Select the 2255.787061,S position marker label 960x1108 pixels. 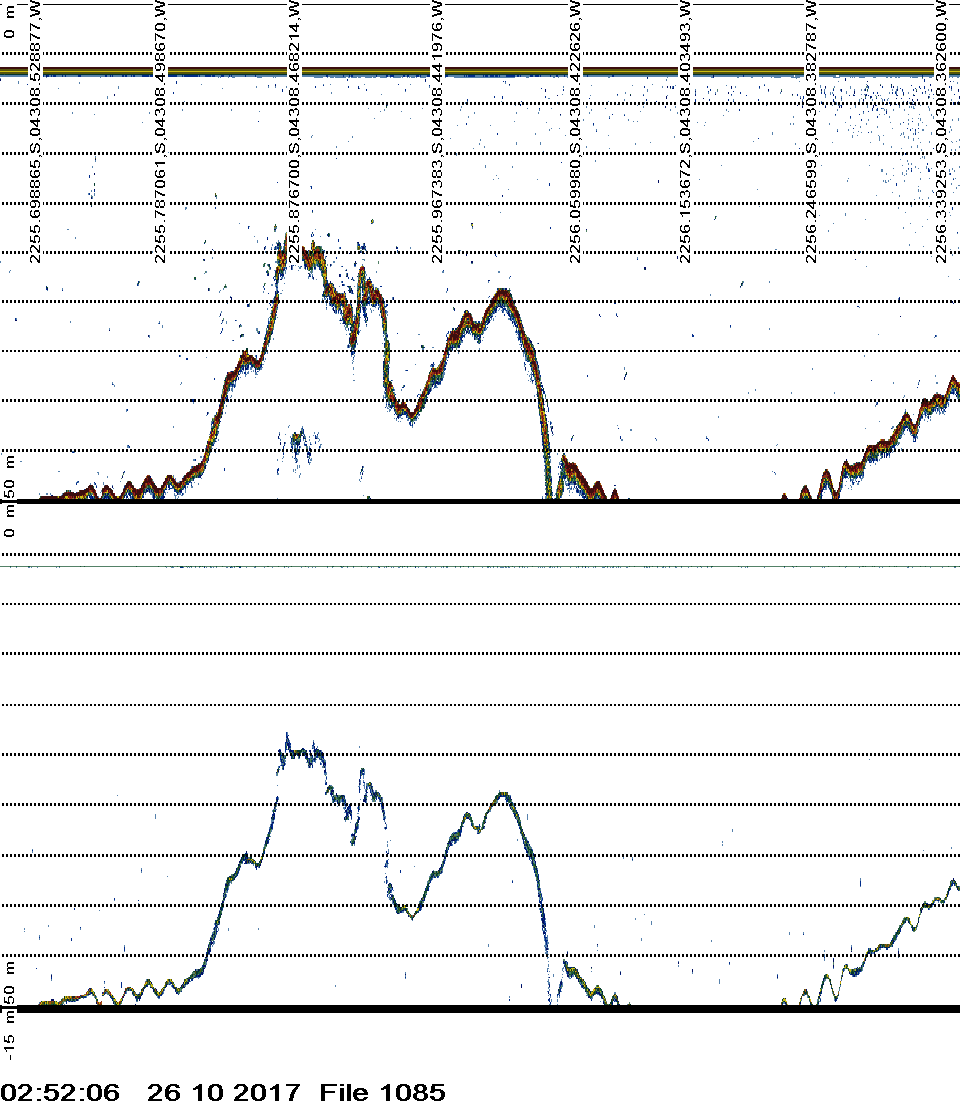point(163,132)
